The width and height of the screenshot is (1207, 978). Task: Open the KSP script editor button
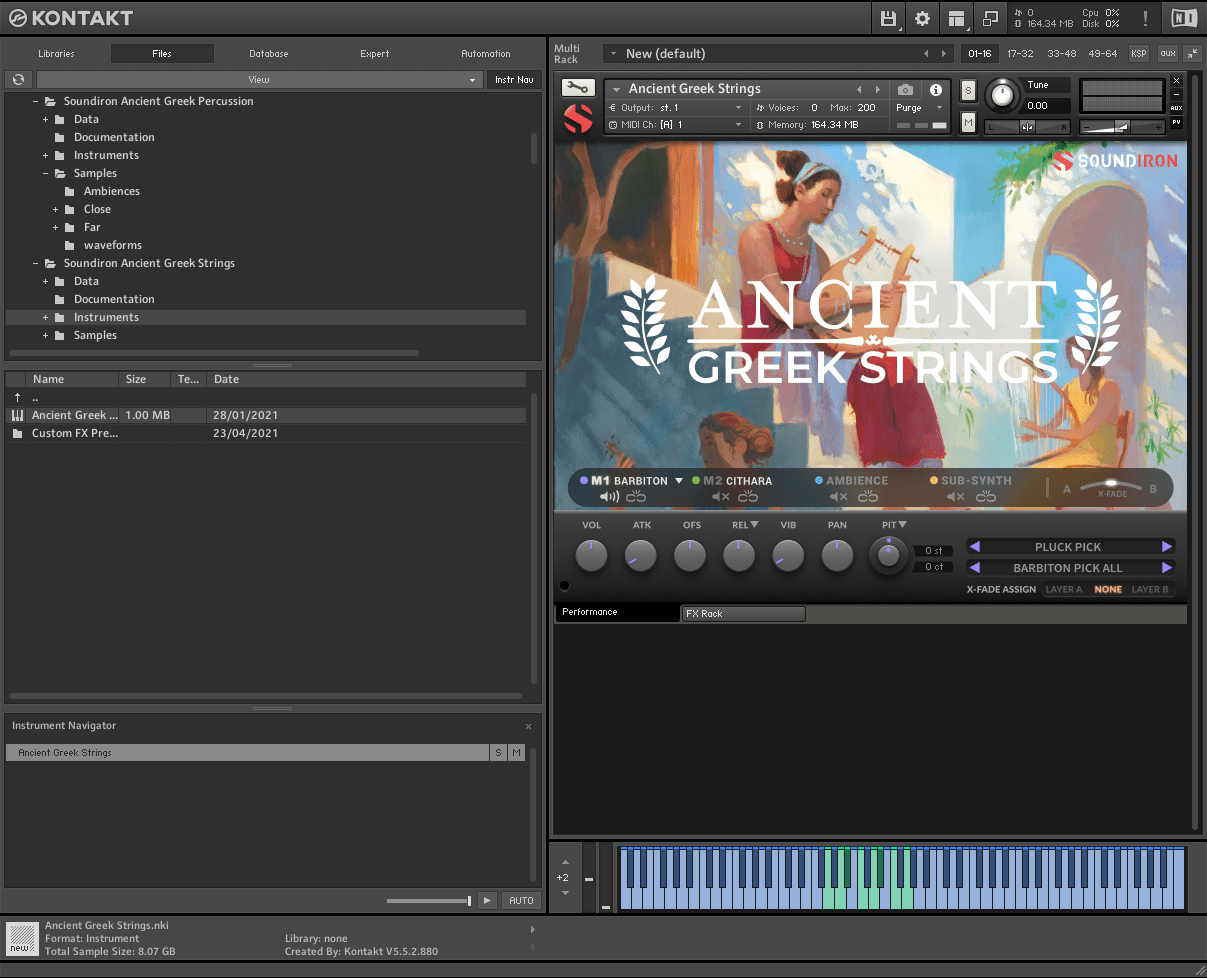point(1139,54)
